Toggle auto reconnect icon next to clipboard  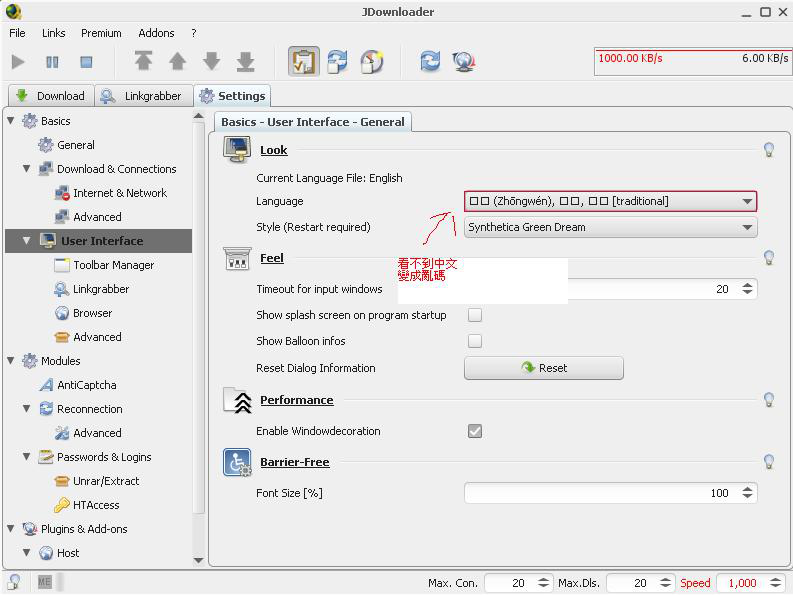tap(337, 61)
